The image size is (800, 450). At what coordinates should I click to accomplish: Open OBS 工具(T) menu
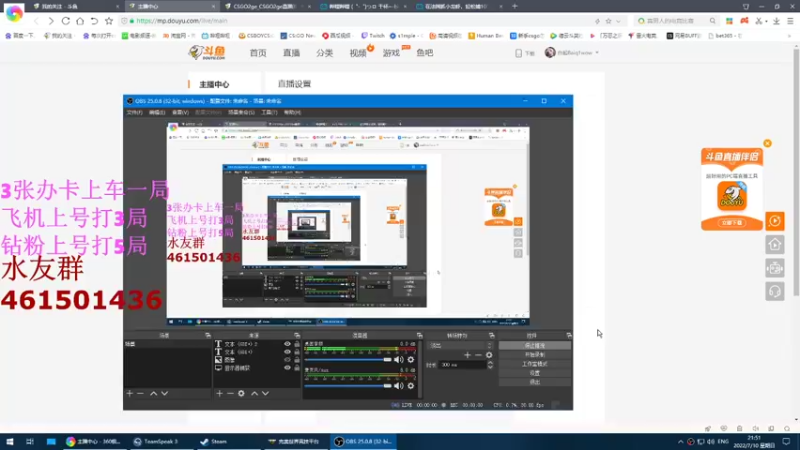269,112
